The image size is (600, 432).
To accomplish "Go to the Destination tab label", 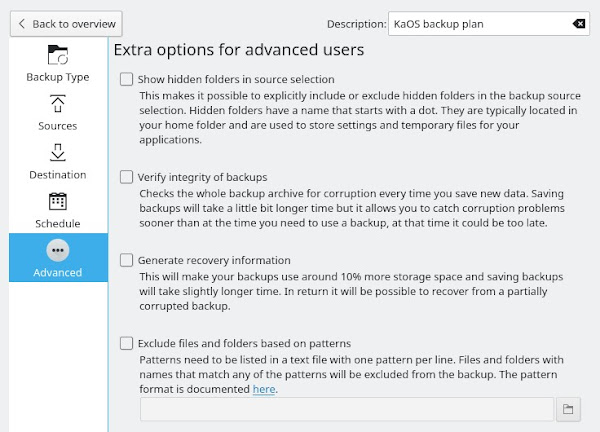I will pyautogui.click(x=58, y=175).
